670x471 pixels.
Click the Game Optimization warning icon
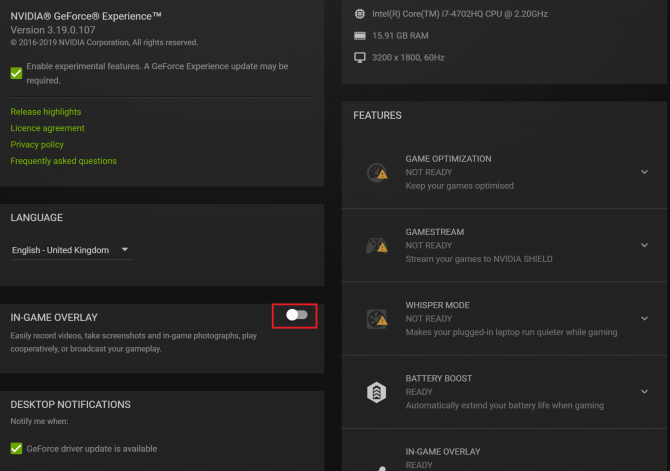(x=377, y=173)
